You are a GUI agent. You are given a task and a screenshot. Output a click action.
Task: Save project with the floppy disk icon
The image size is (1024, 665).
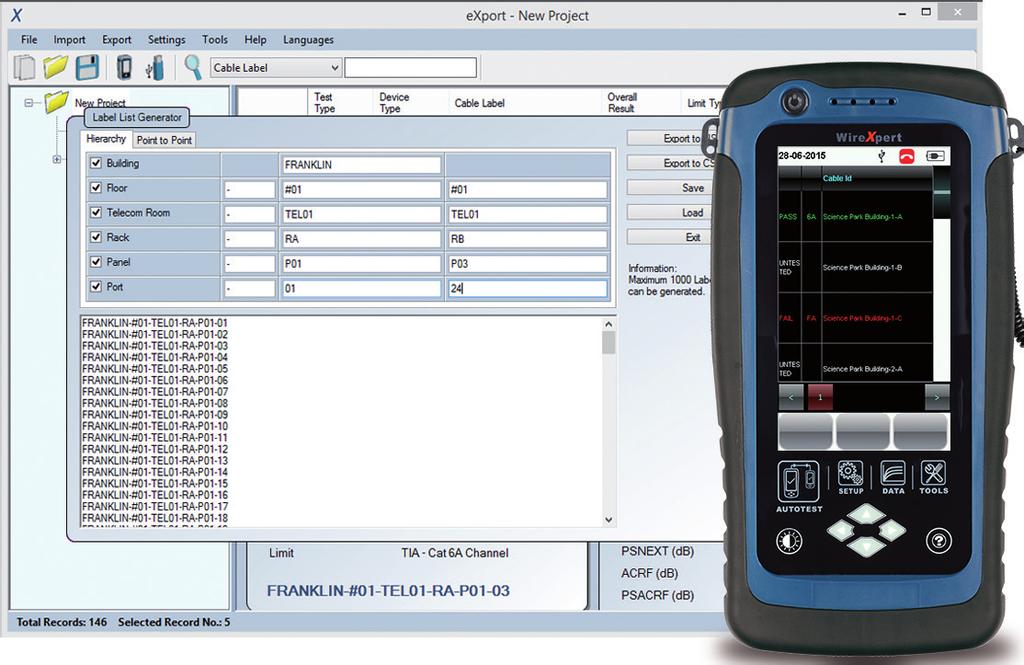click(87, 67)
